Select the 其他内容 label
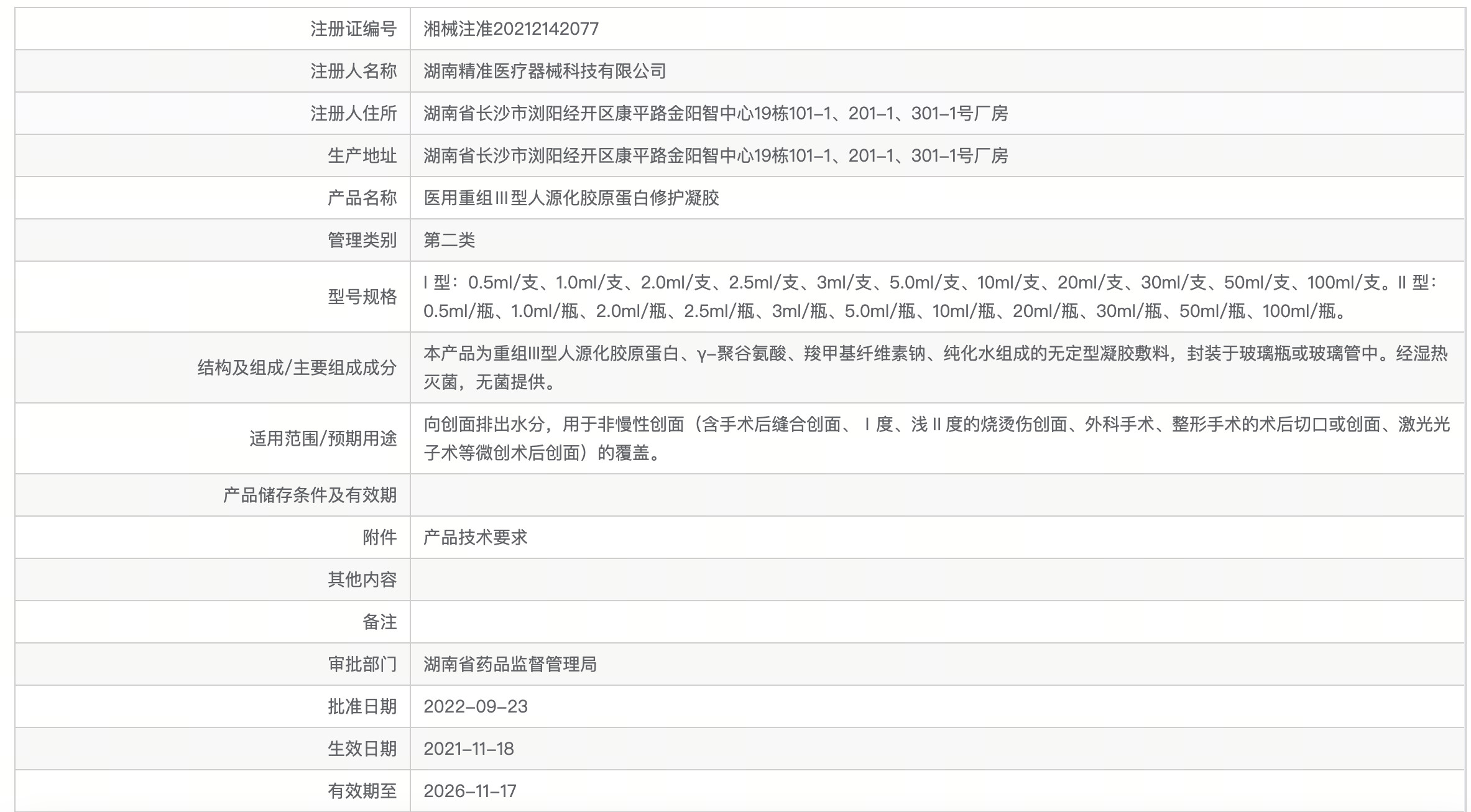The height and width of the screenshot is (812, 1471). (x=362, y=579)
